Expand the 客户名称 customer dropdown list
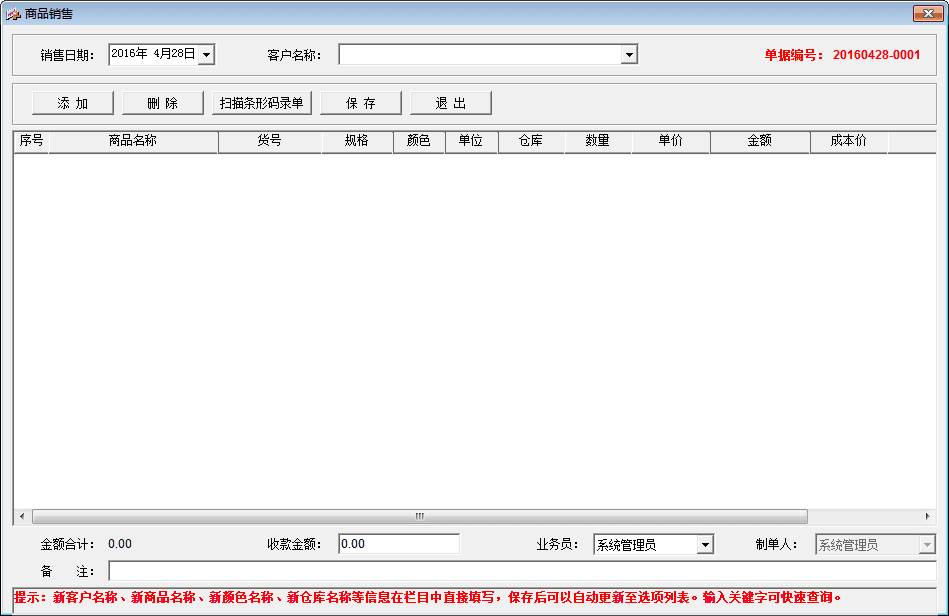The height and width of the screenshot is (616, 949). [629, 55]
